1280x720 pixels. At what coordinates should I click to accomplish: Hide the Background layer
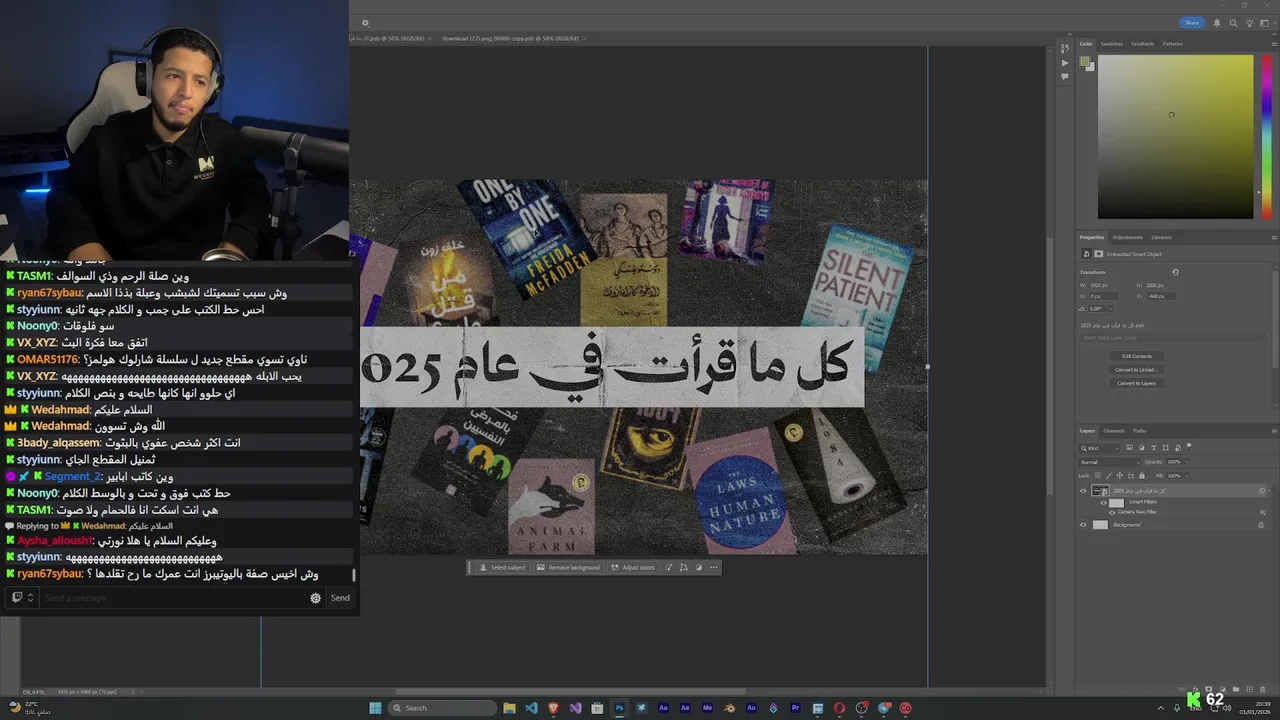coord(1083,525)
